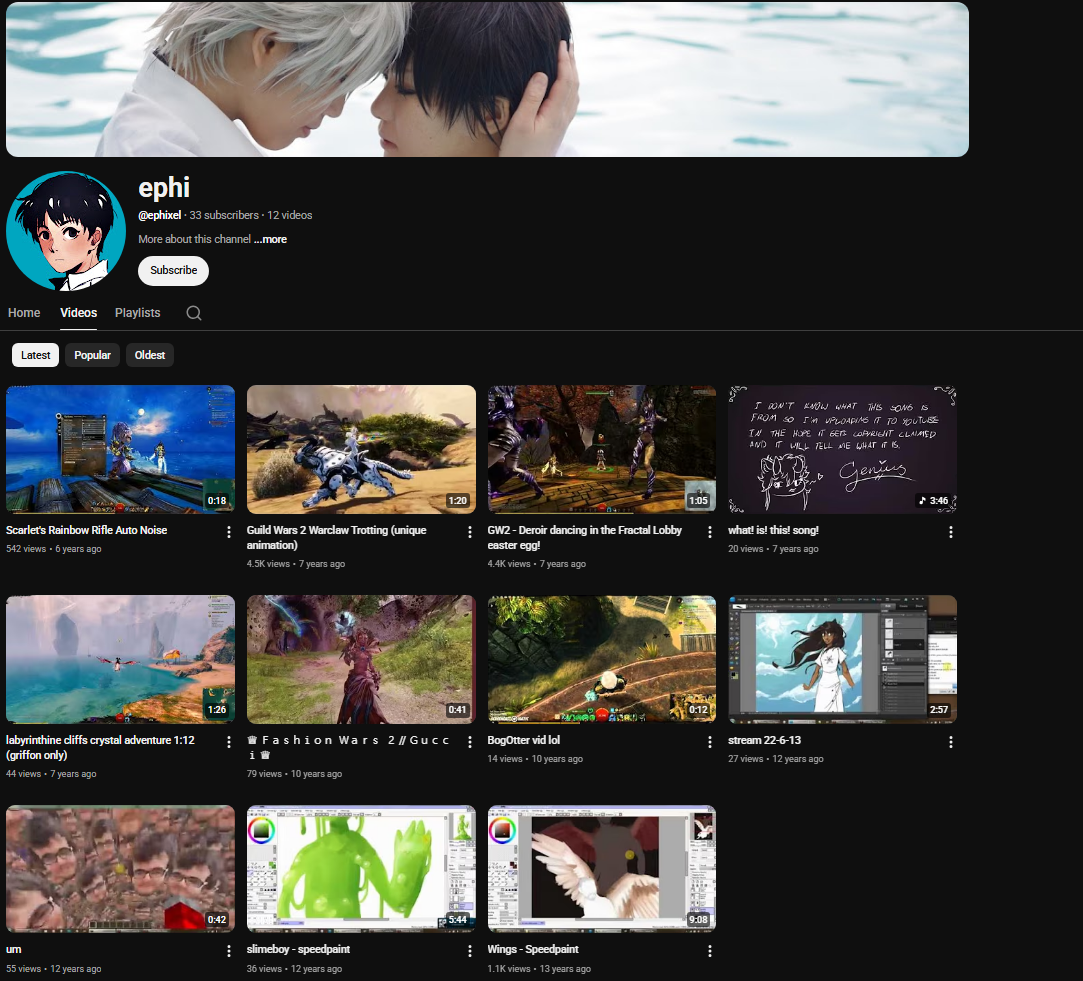
Task: Play Scarlet's Rainbow Rifle Auto Noise thumbnail
Action: tap(120, 449)
